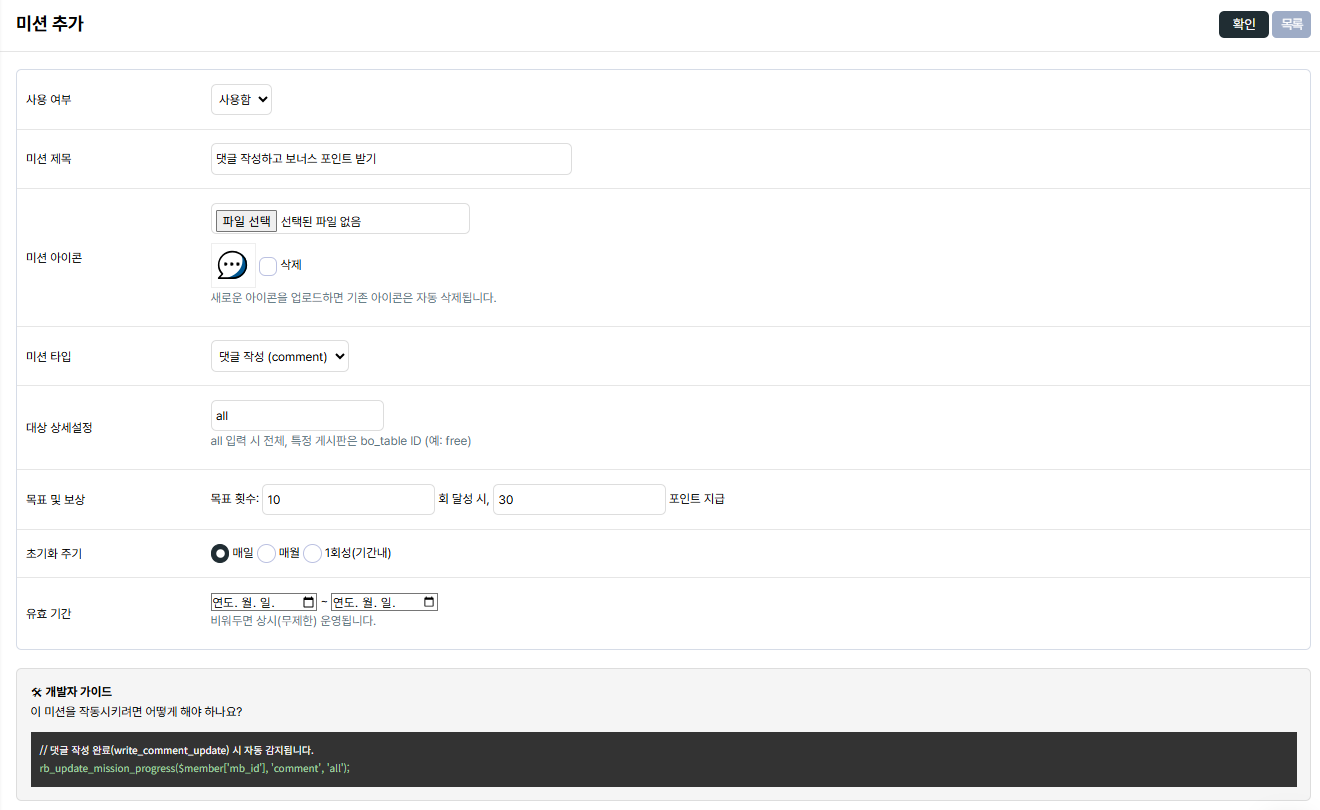Select the 매월 reset cycle radio button
This screenshot has width=1320, height=810.
click(267, 553)
